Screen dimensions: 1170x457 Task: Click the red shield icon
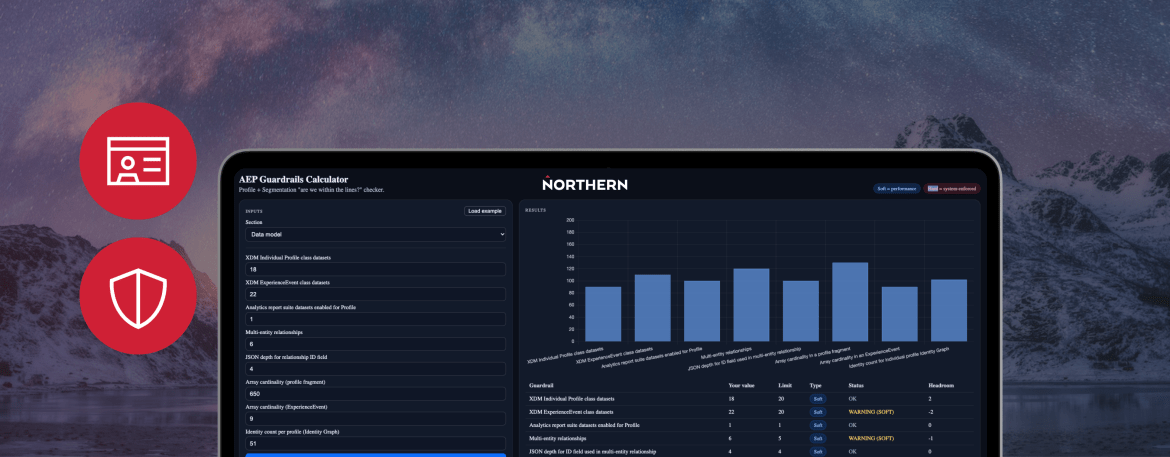(x=138, y=296)
